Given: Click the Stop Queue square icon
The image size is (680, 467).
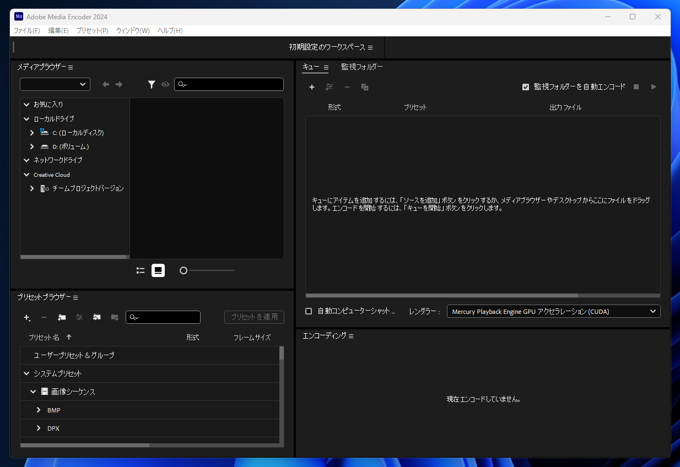Looking at the screenshot, I should (636, 87).
